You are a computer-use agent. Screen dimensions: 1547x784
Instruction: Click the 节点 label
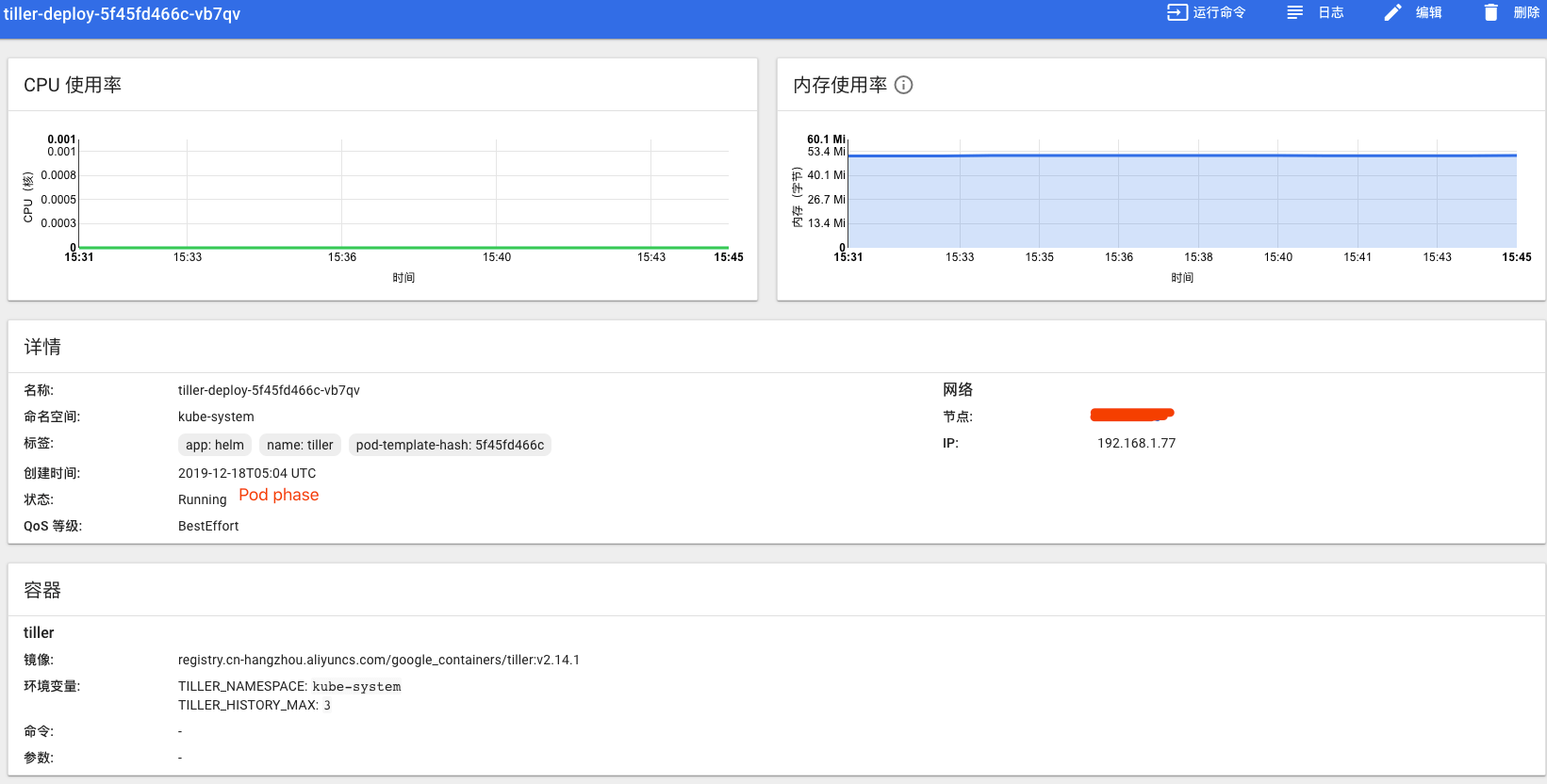tap(958, 416)
